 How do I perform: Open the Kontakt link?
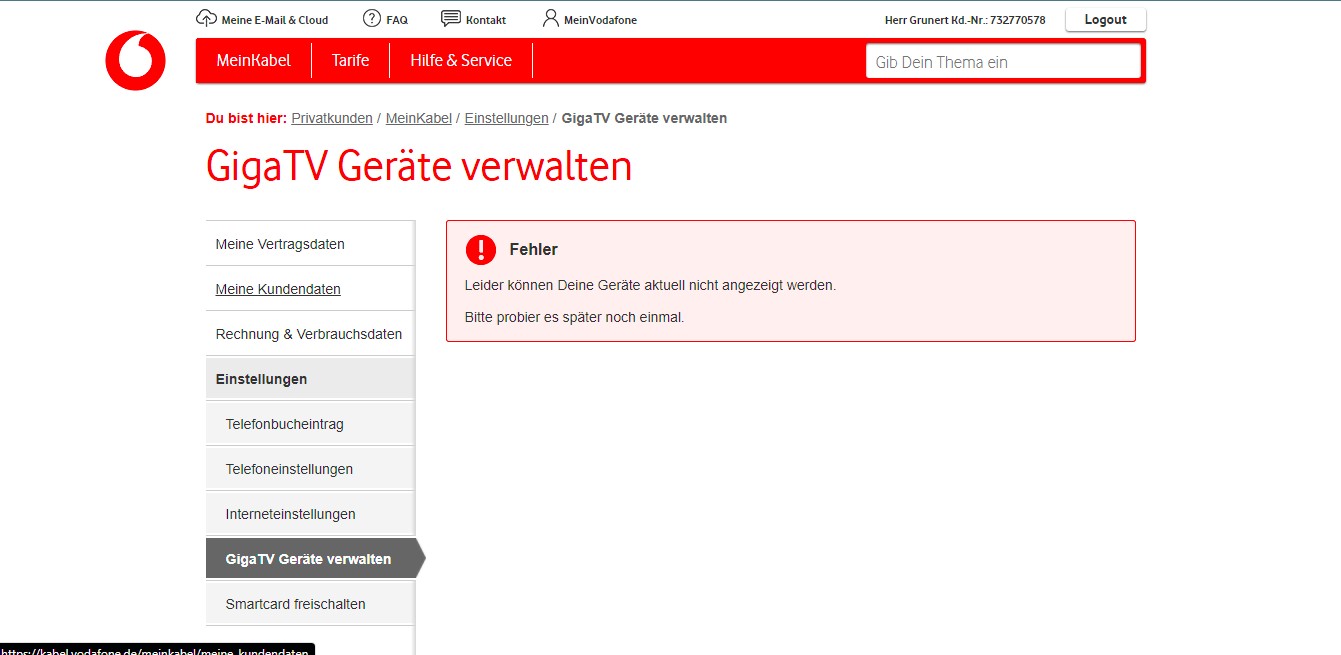click(486, 20)
